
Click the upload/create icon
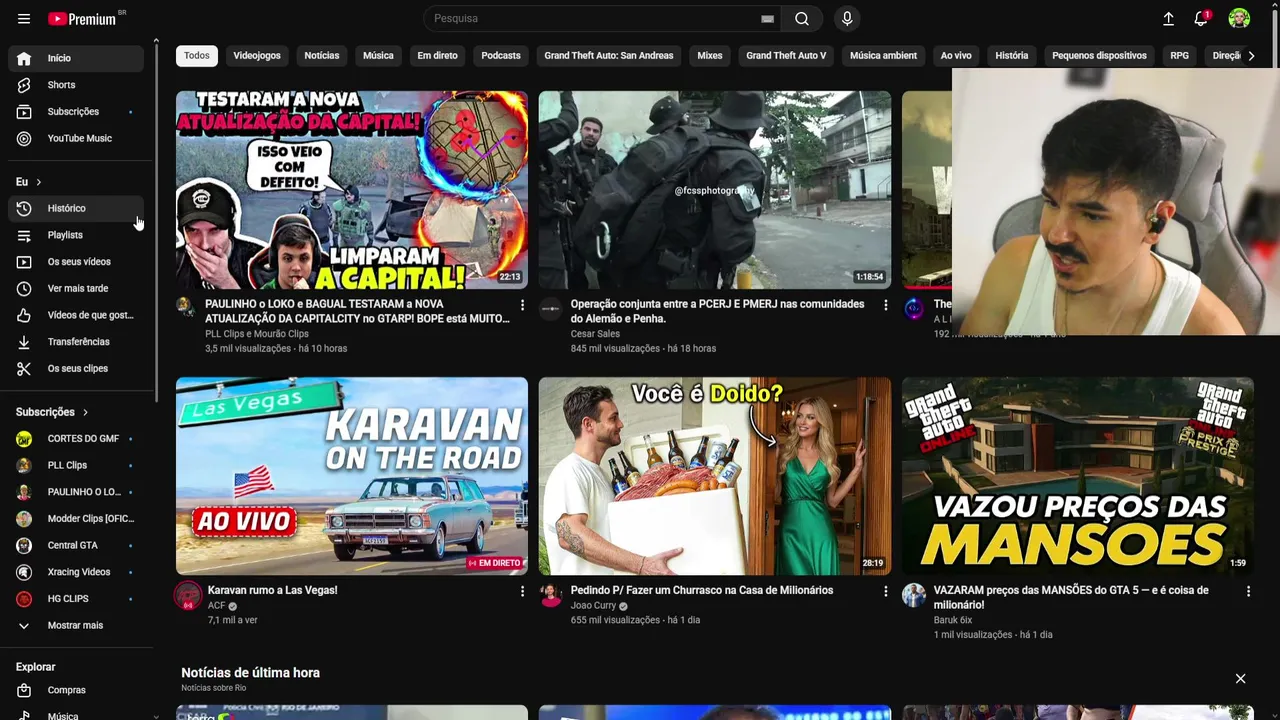coord(1168,18)
